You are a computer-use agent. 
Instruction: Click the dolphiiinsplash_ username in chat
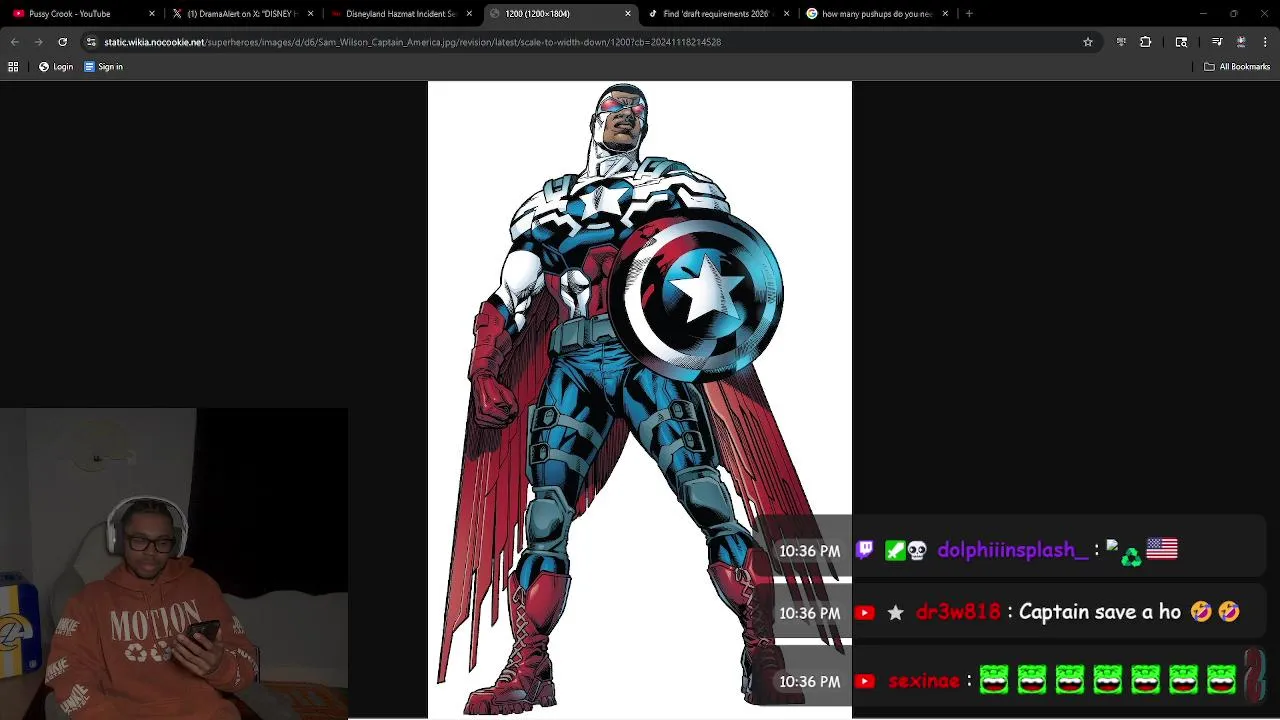[1012, 550]
